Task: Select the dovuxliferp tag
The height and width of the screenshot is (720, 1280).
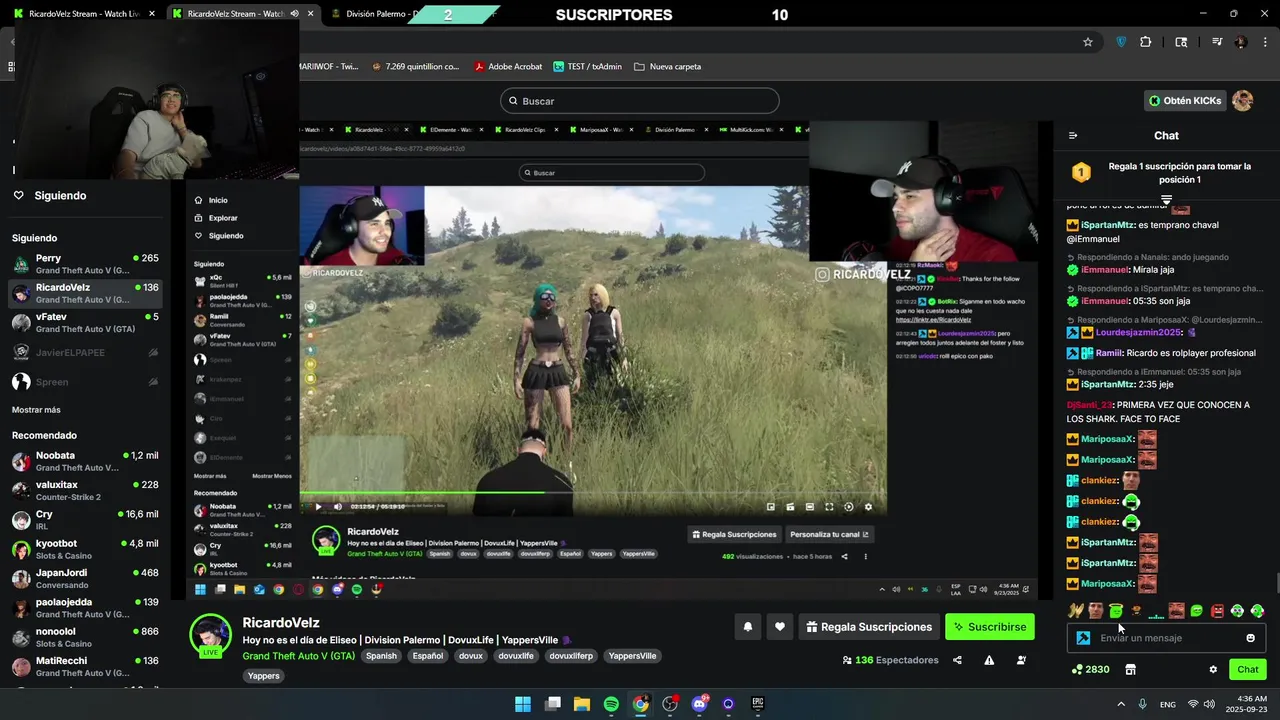Action: pos(571,656)
